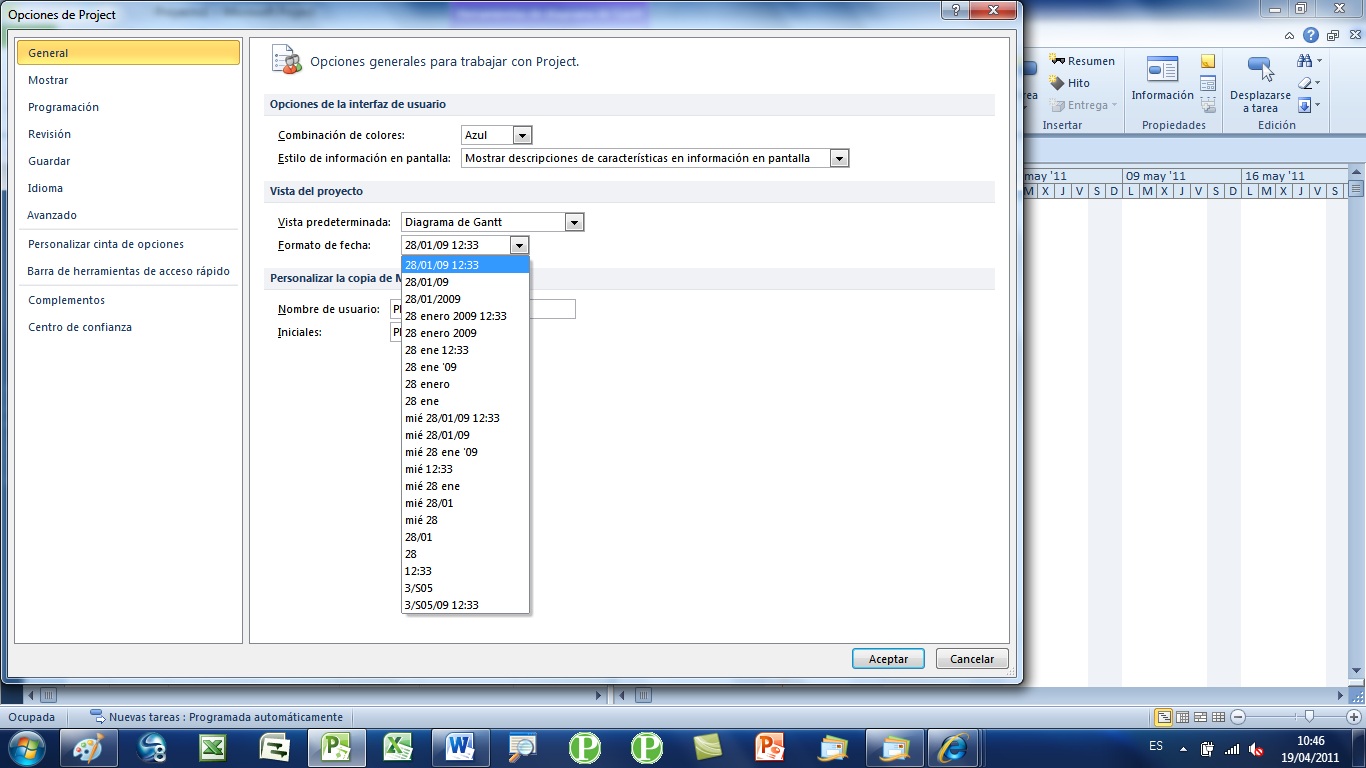
Task: Choose date format 28 enero
Action: [x=465, y=384]
